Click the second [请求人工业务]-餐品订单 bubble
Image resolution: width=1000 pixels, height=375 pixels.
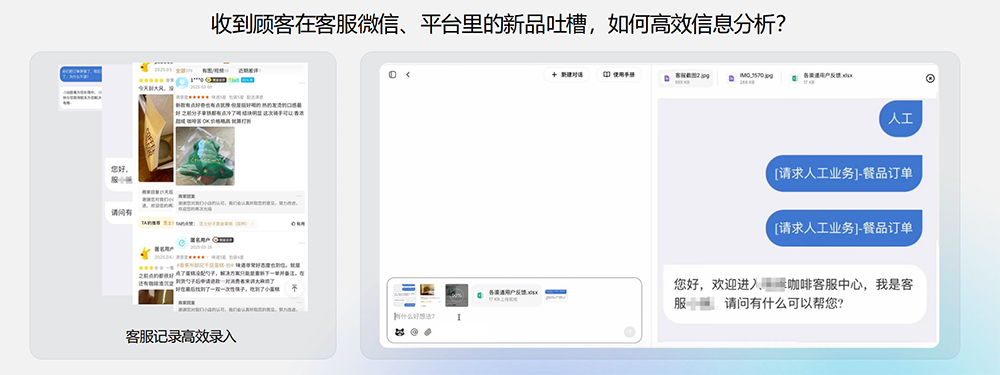coord(844,228)
